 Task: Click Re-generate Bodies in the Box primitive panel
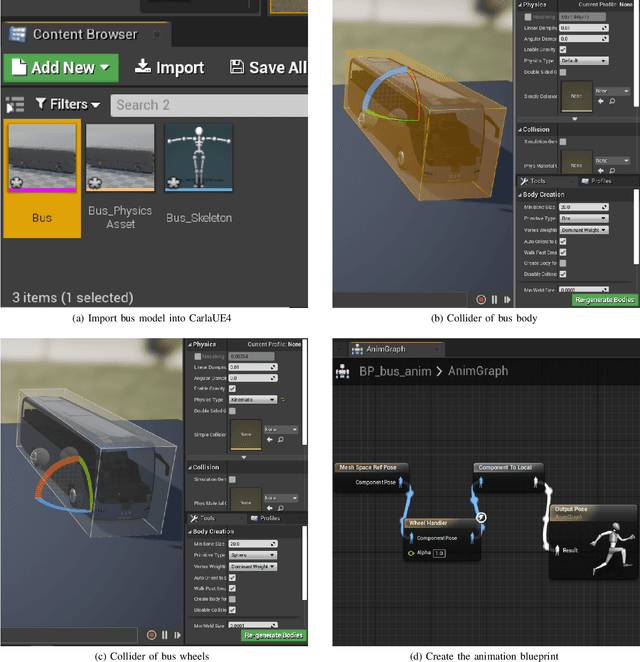(x=605, y=300)
